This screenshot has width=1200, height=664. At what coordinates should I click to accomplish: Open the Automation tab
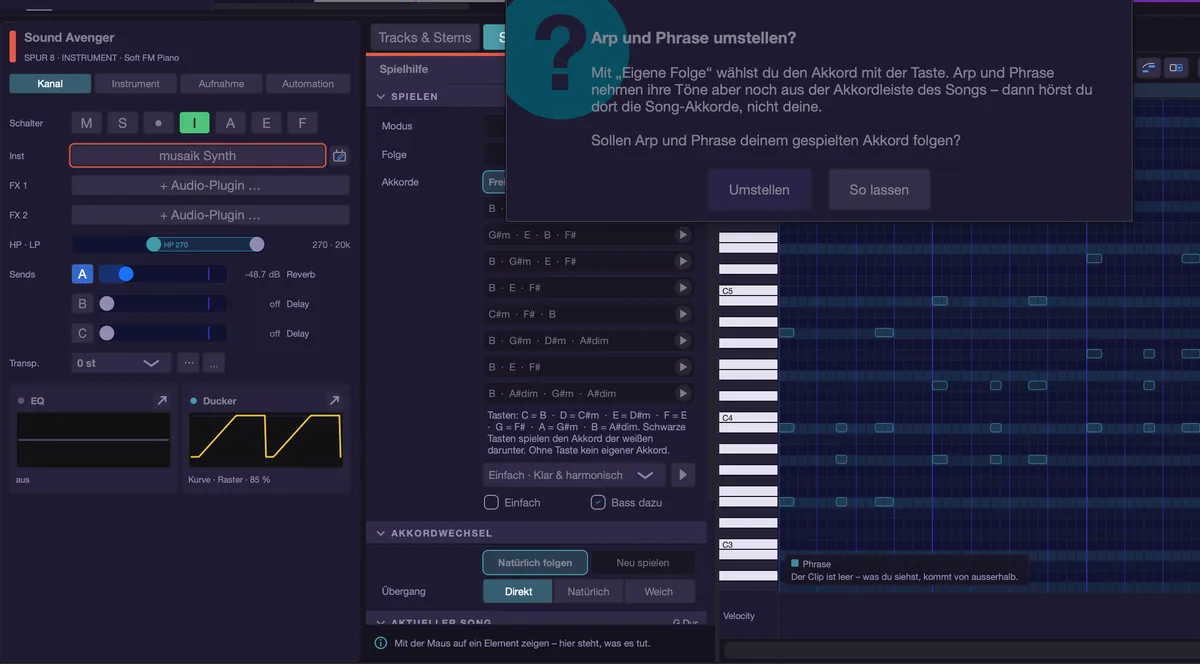(x=308, y=84)
